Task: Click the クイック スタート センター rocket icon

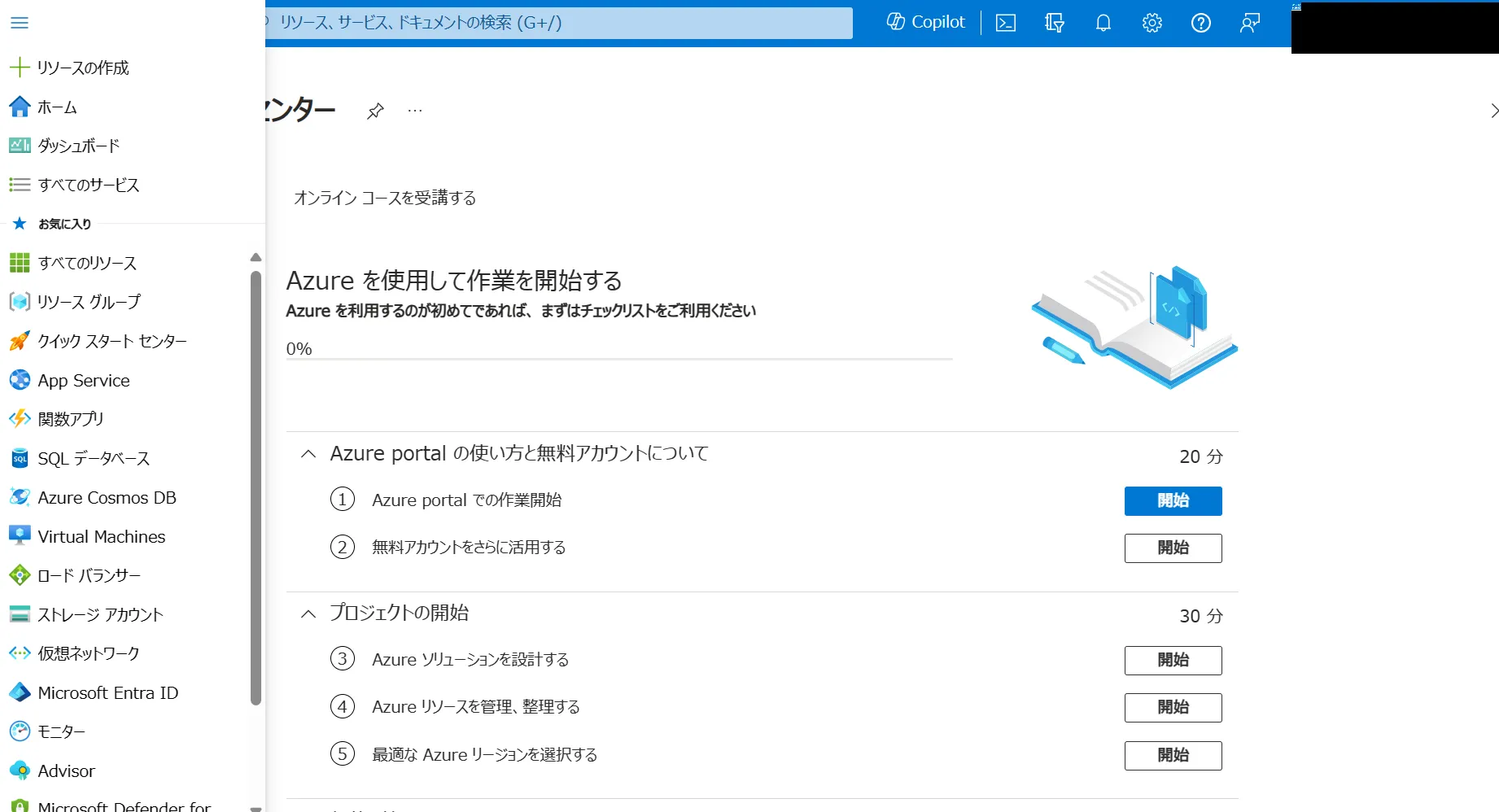Action: point(20,341)
